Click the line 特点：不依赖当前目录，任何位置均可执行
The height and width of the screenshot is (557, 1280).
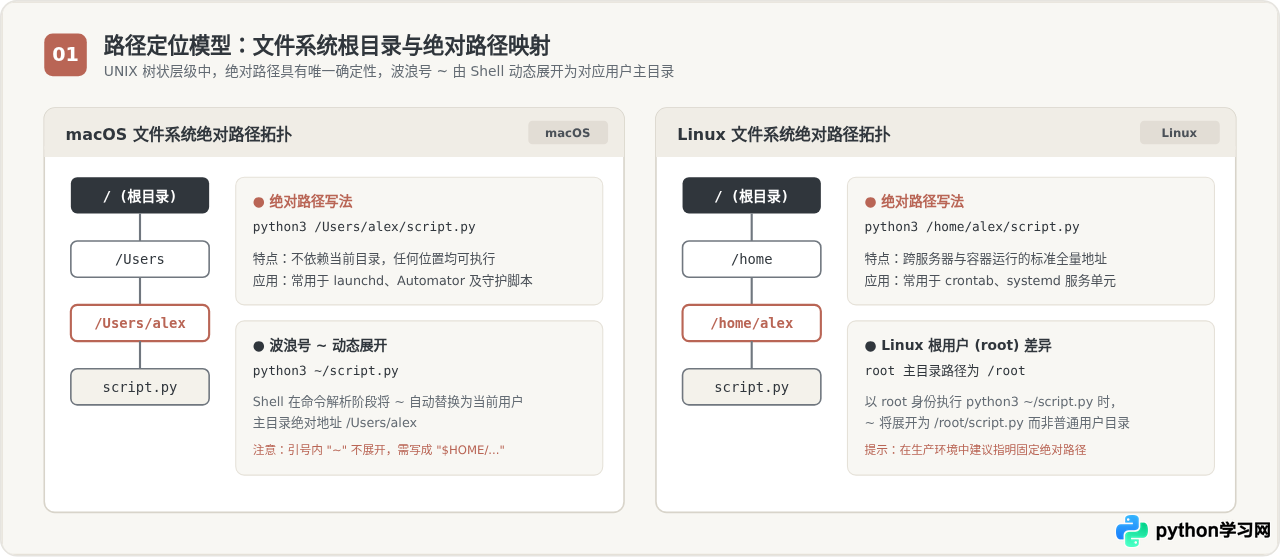374,259
